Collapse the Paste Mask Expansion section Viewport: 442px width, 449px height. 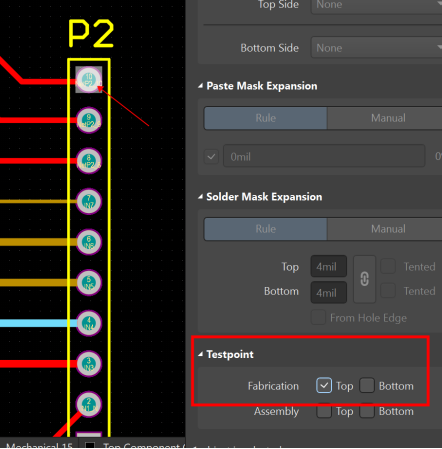[200, 86]
